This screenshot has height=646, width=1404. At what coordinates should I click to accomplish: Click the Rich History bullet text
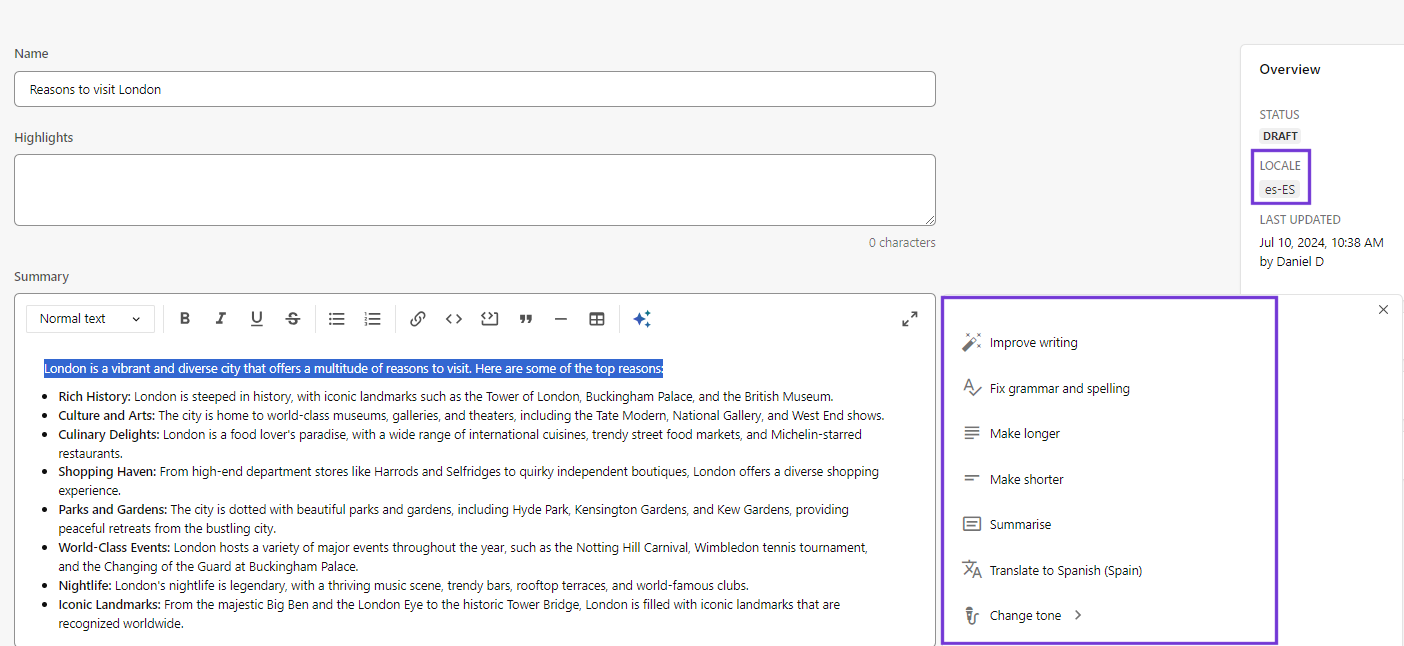click(445, 397)
